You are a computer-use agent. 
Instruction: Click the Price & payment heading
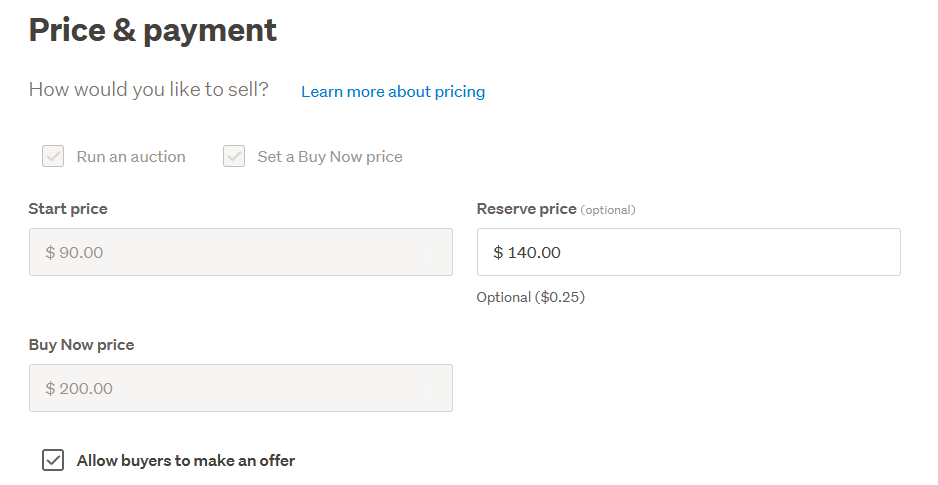click(153, 30)
